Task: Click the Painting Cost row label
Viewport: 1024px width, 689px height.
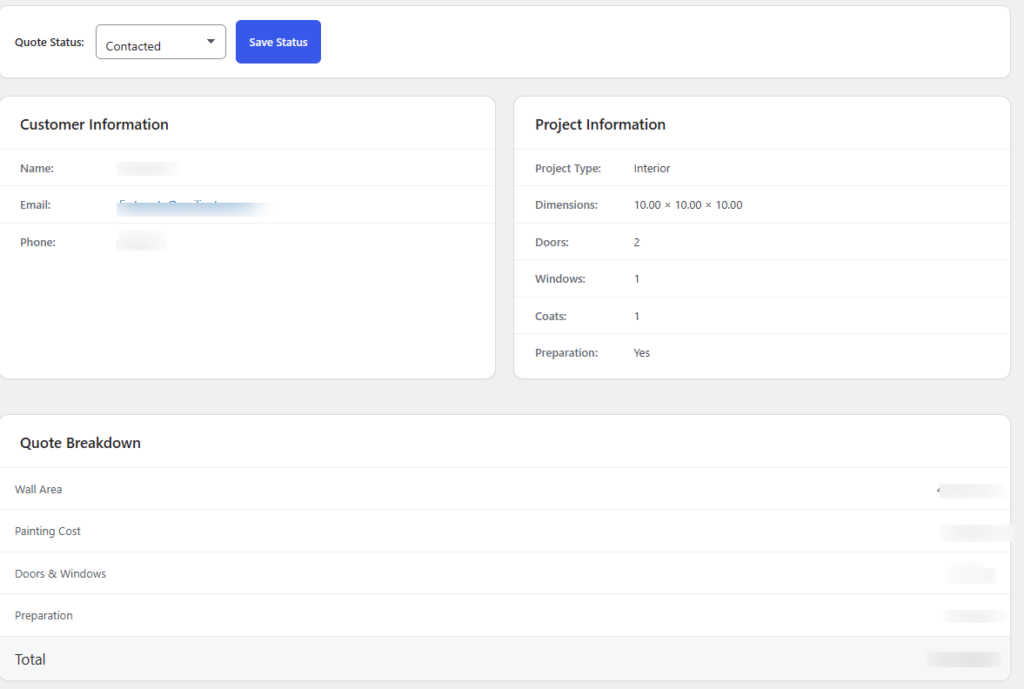Action: click(x=48, y=531)
